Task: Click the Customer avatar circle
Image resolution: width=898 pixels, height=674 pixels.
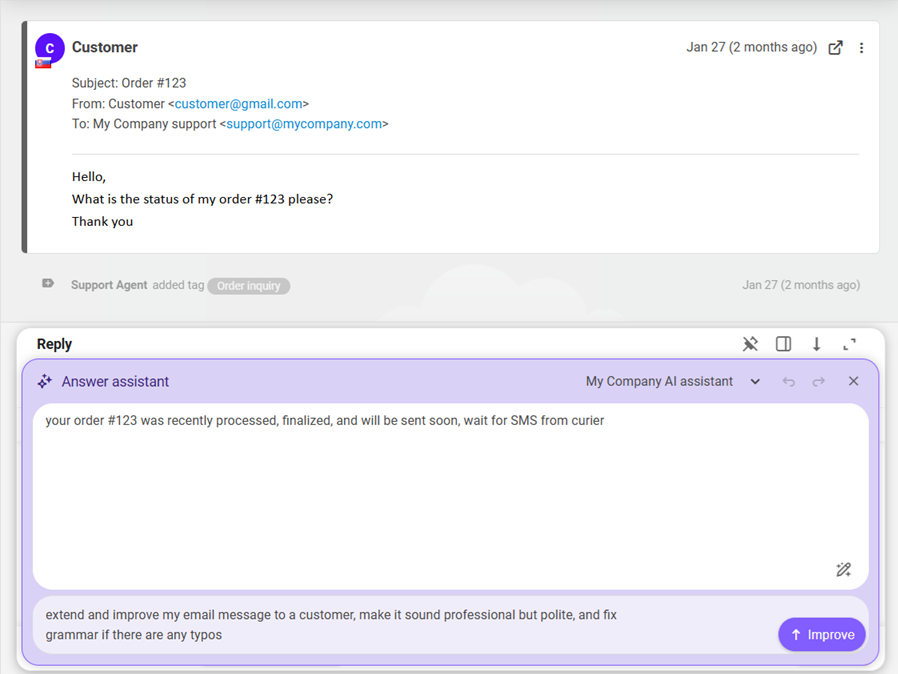Action: tap(49, 47)
